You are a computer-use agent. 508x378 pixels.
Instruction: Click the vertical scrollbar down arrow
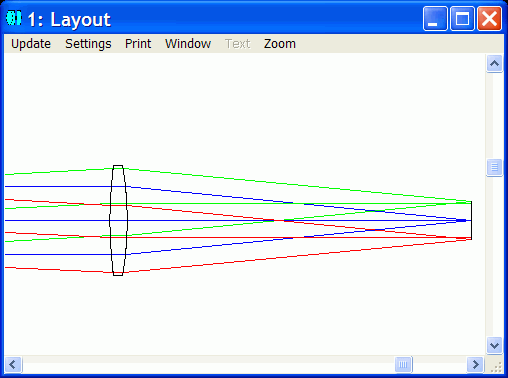point(494,345)
